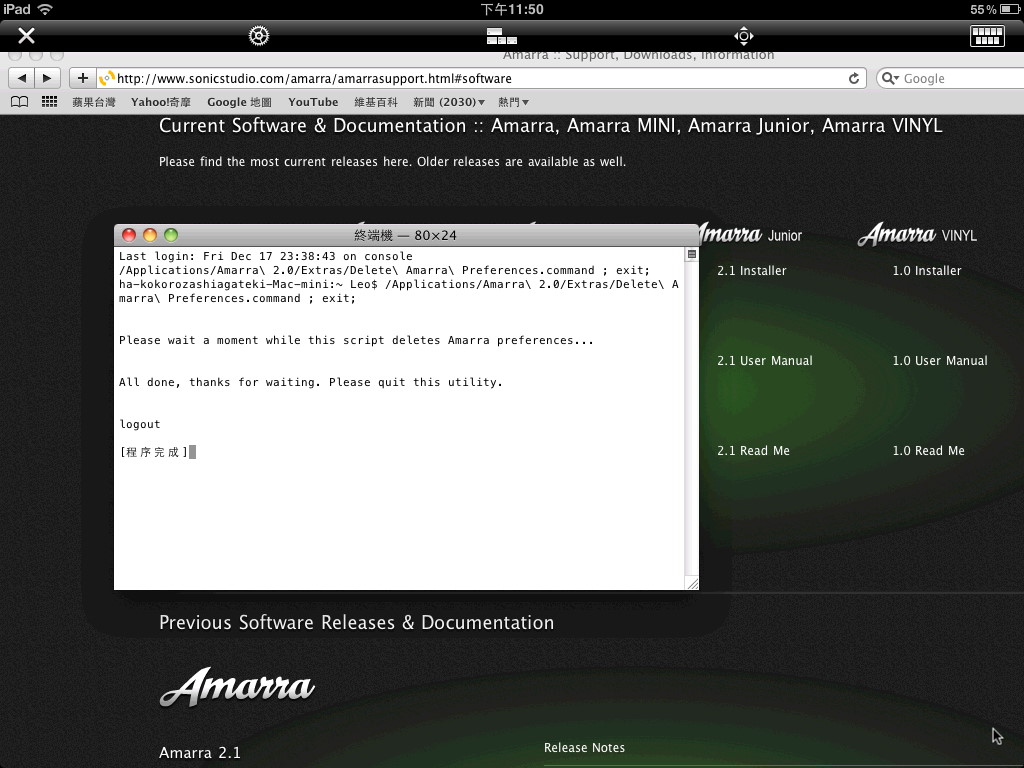Viewport: 1024px width, 768px height.
Task: Go back with Safari's back arrow
Action: [22, 78]
